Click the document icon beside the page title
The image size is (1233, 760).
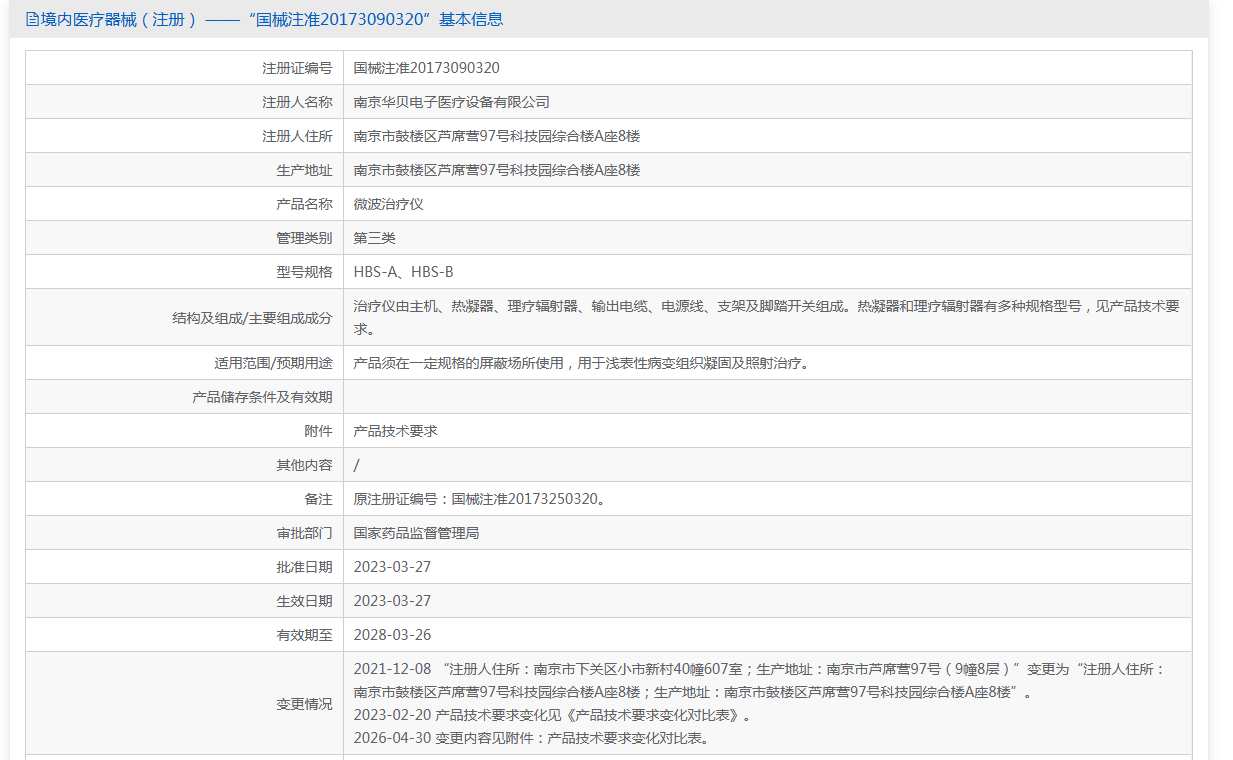32,19
